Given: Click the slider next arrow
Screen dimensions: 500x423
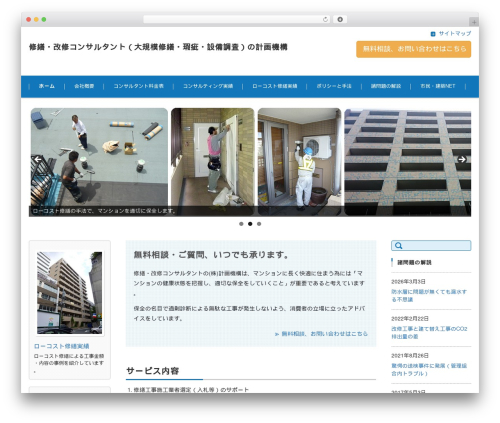Looking at the screenshot, I should tap(462, 159).
